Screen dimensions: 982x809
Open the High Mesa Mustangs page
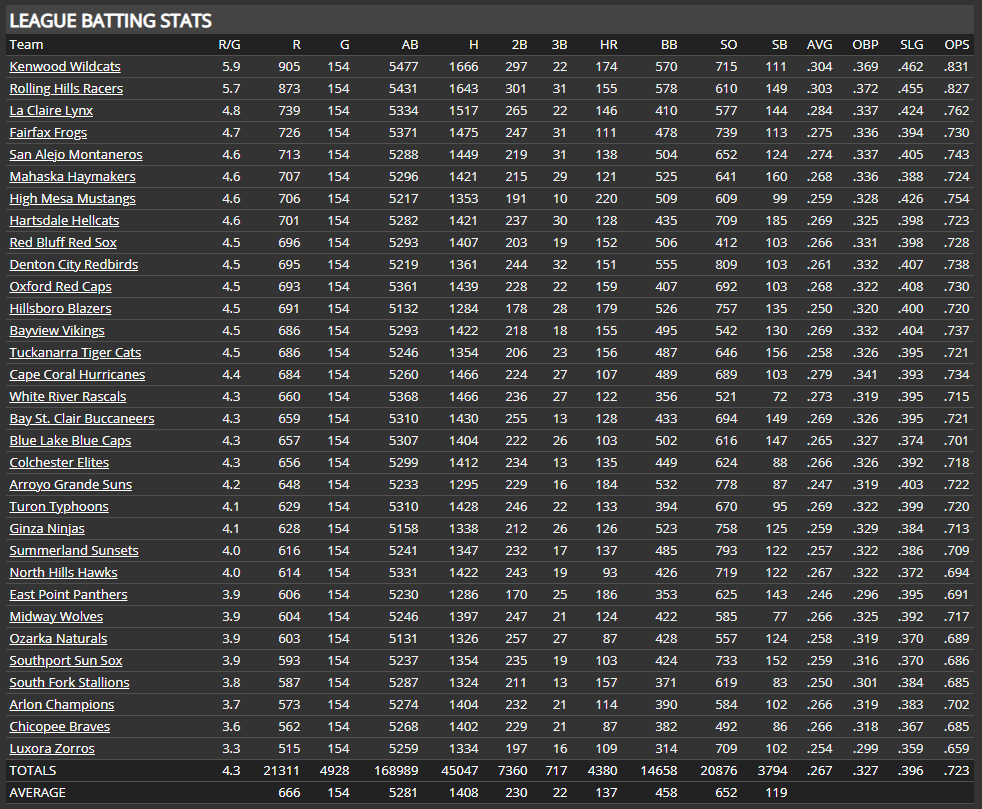(x=72, y=198)
